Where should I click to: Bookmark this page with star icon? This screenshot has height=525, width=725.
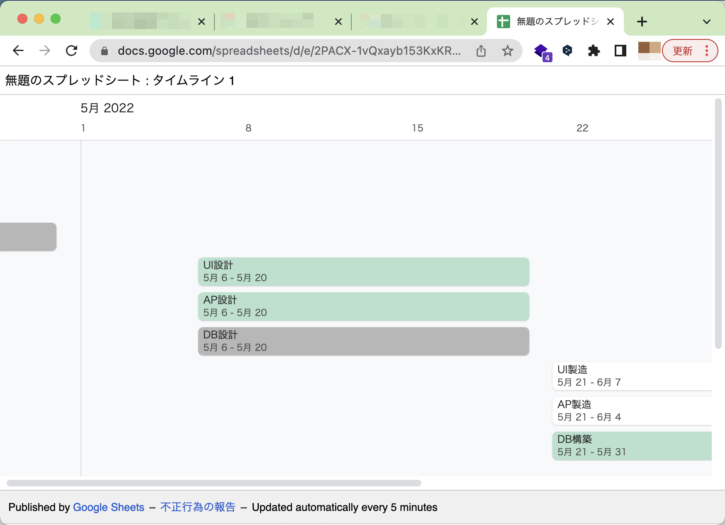click(507, 50)
